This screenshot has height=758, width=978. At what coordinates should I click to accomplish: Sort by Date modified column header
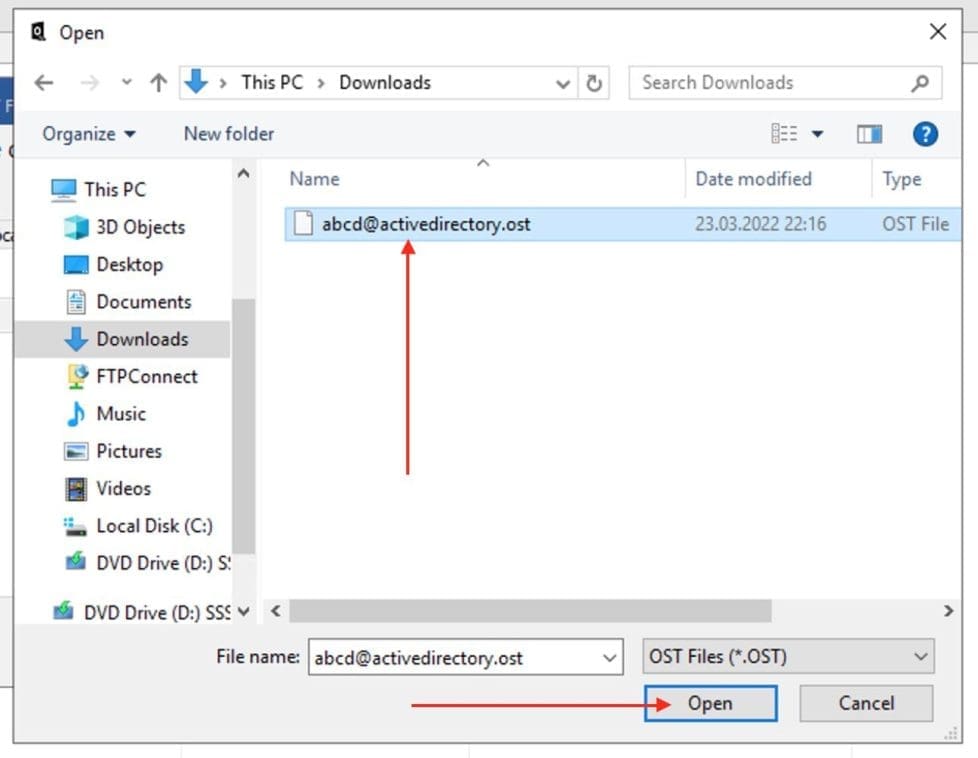(x=753, y=179)
